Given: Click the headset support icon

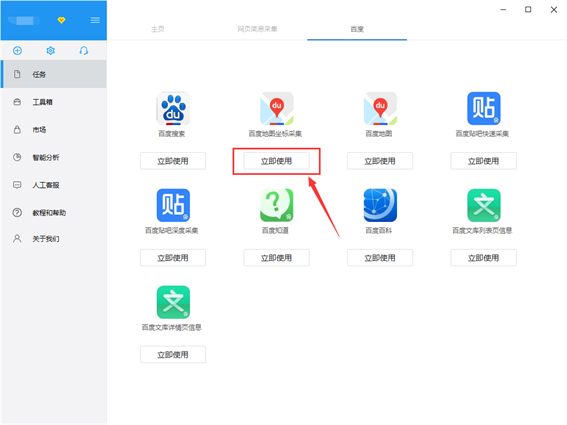Looking at the screenshot, I should (84, 51).
